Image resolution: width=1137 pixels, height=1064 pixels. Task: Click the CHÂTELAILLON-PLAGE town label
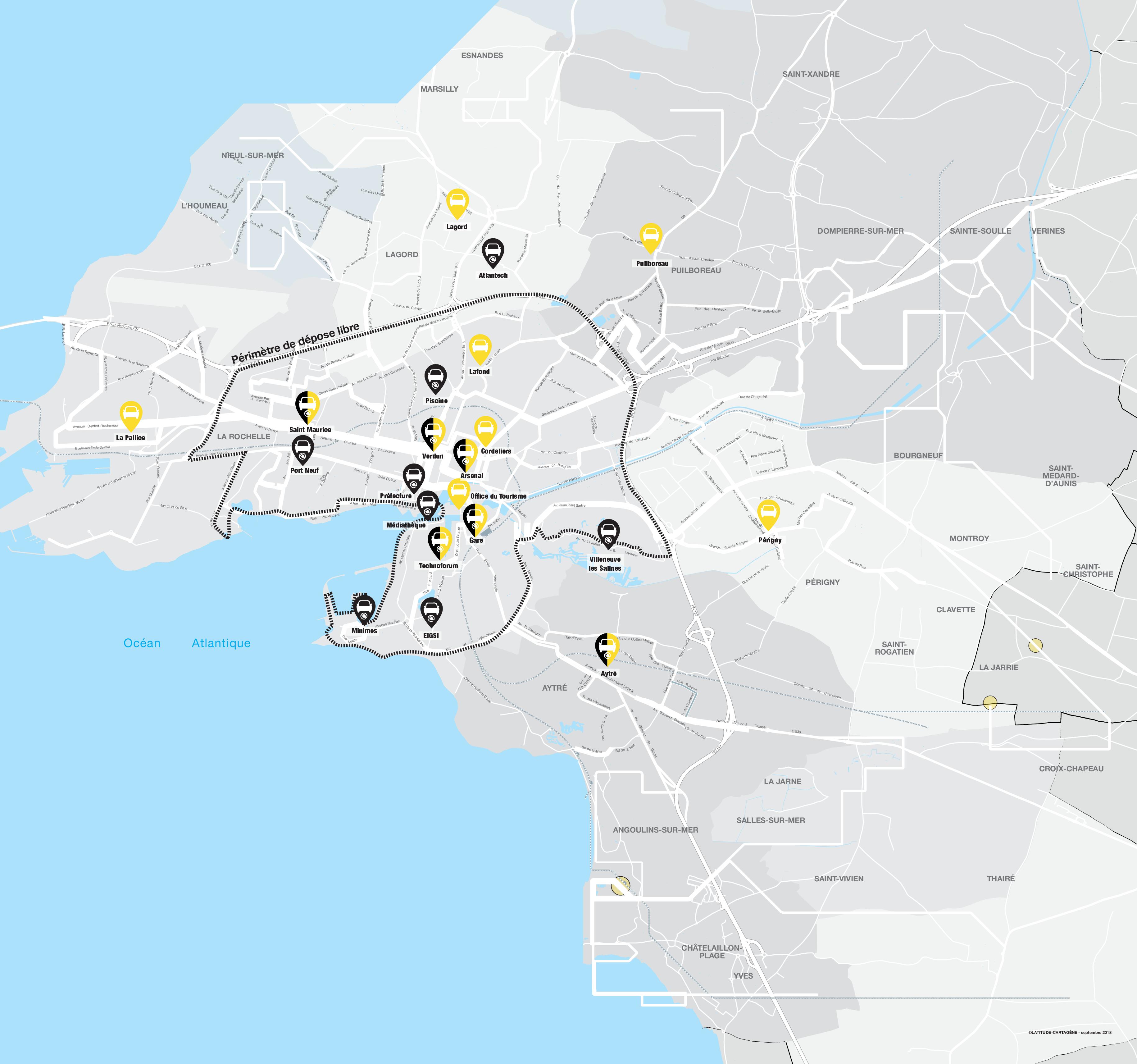pyautogui.click(x=712, y=952)
